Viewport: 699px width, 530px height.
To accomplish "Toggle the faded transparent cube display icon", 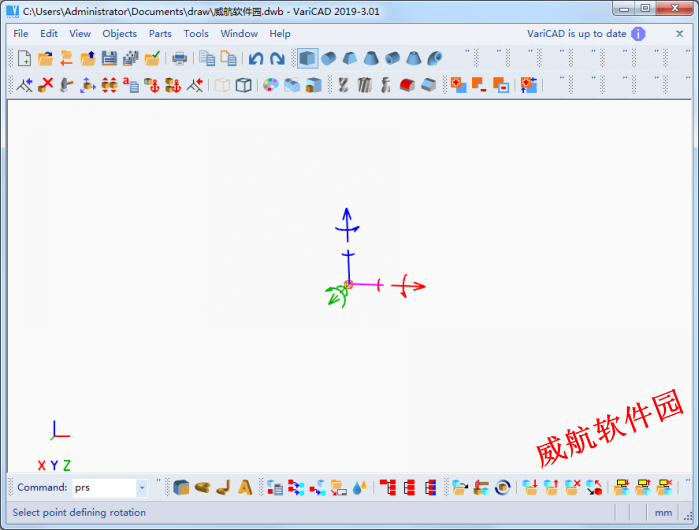I will pos(222,84).
